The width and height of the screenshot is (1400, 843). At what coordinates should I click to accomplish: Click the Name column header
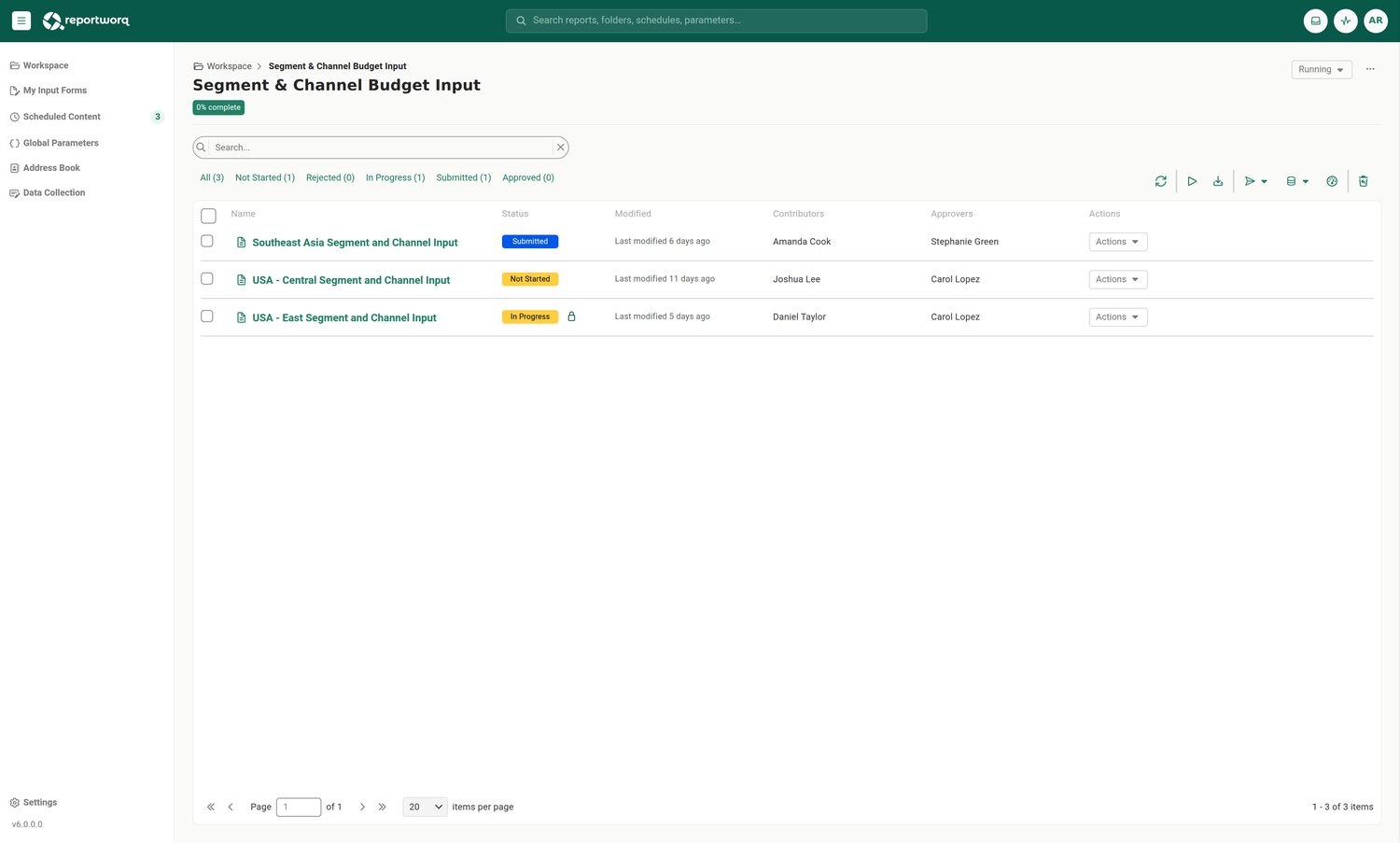coord(243,214)
